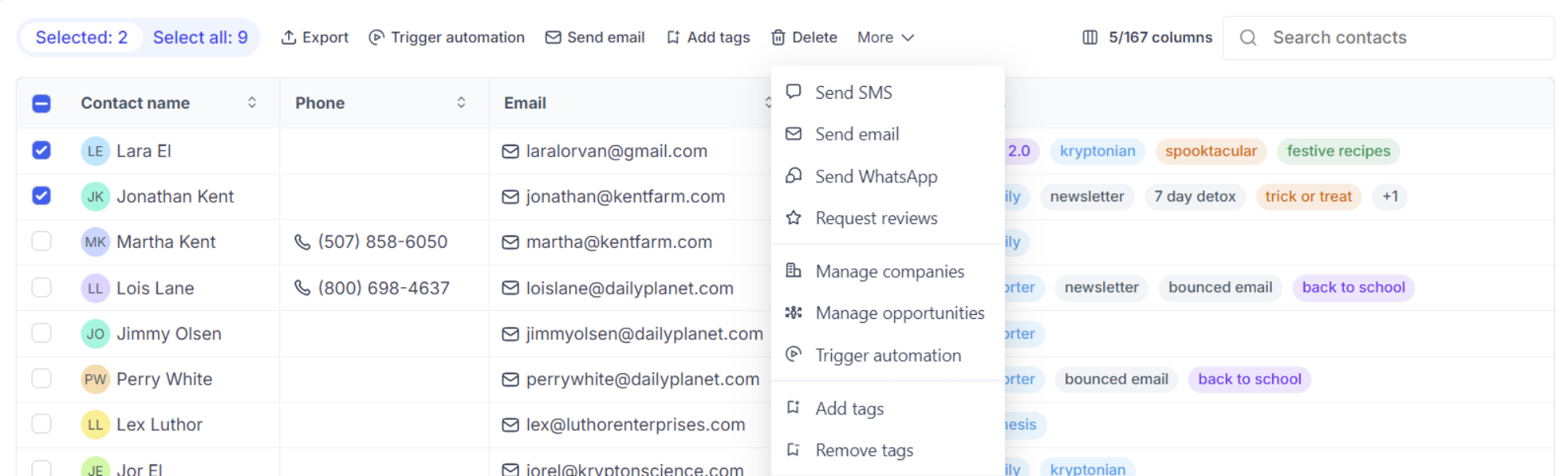The width and height of the screenshot is (1568, 476).
Task: Check the Jimmy Olsen row checkbox
Action: pyautogui.click(x=42, y=333)
